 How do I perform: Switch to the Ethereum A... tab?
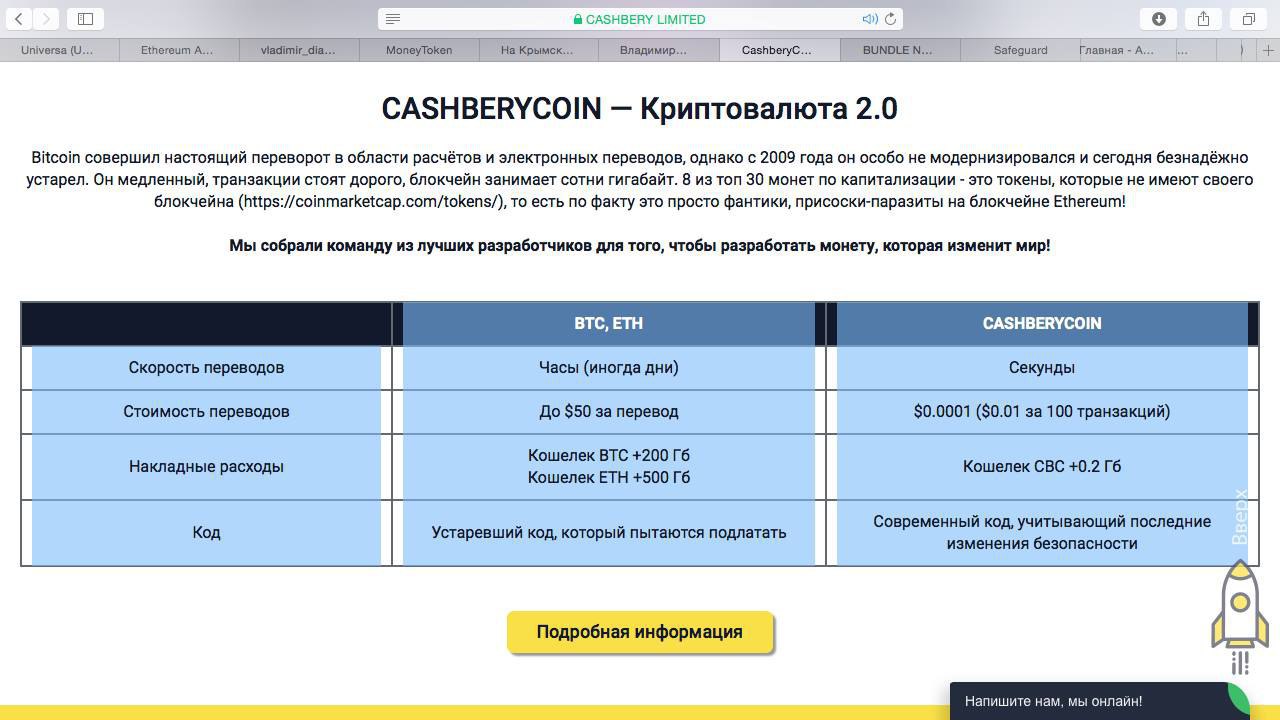179,50
